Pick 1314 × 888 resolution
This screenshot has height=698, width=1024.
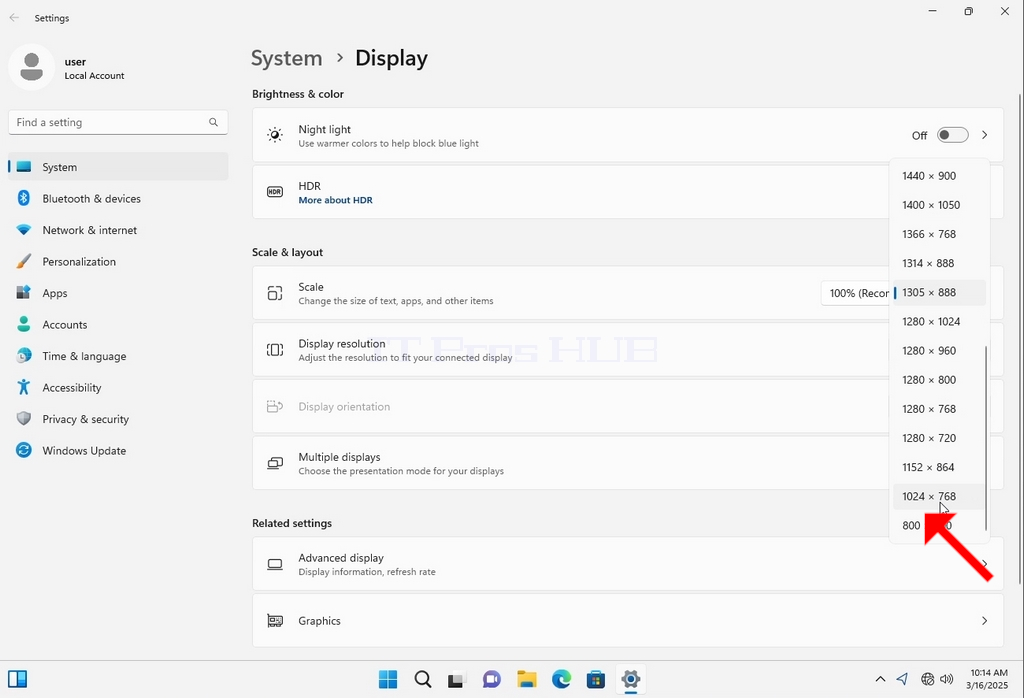(x=939, y=263)
